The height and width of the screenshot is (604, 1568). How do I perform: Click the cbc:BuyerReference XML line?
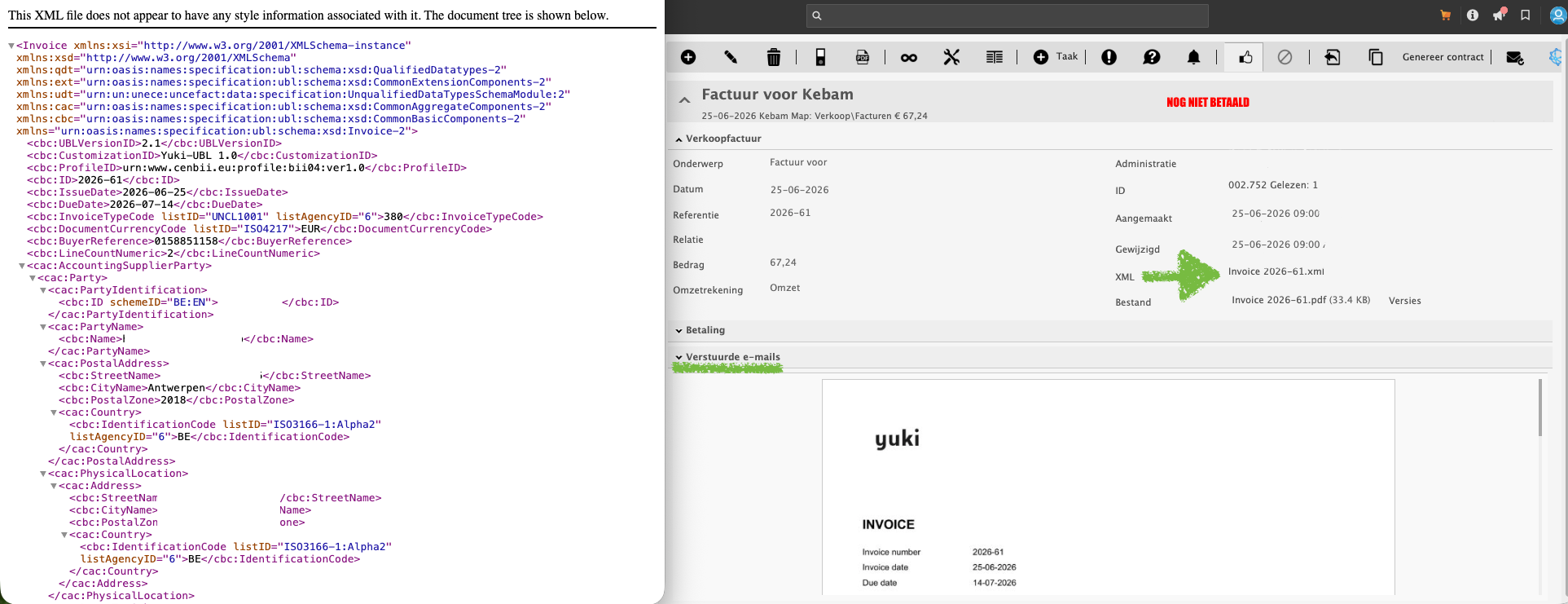[x=189, y=241]
